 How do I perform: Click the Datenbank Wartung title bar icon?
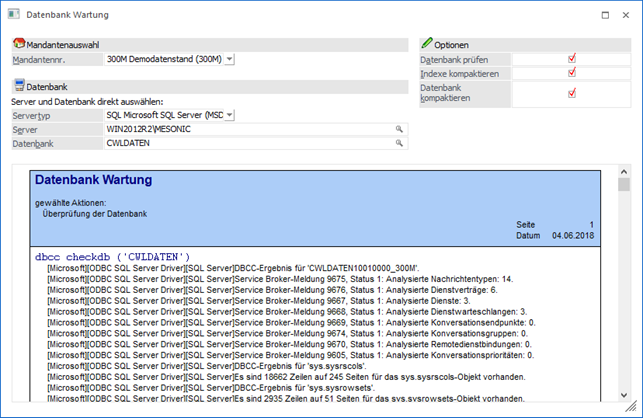13,15
